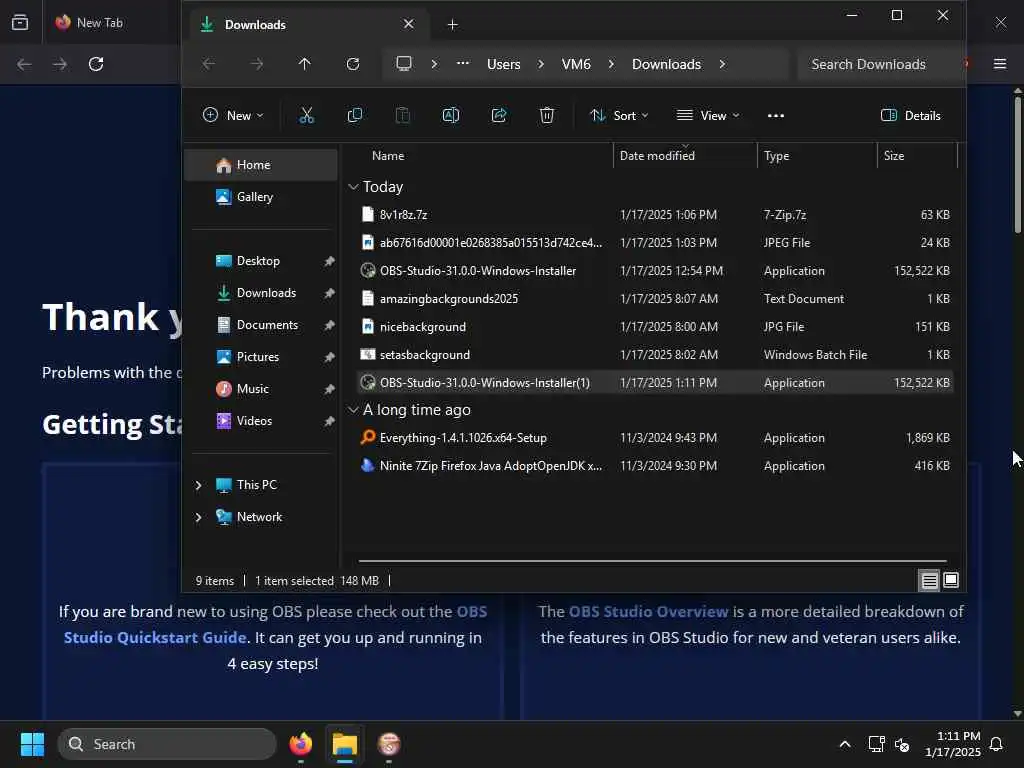Unpin Desktop from Quick access
Screen dimensions: 1024x768
(x=329, y=261)
